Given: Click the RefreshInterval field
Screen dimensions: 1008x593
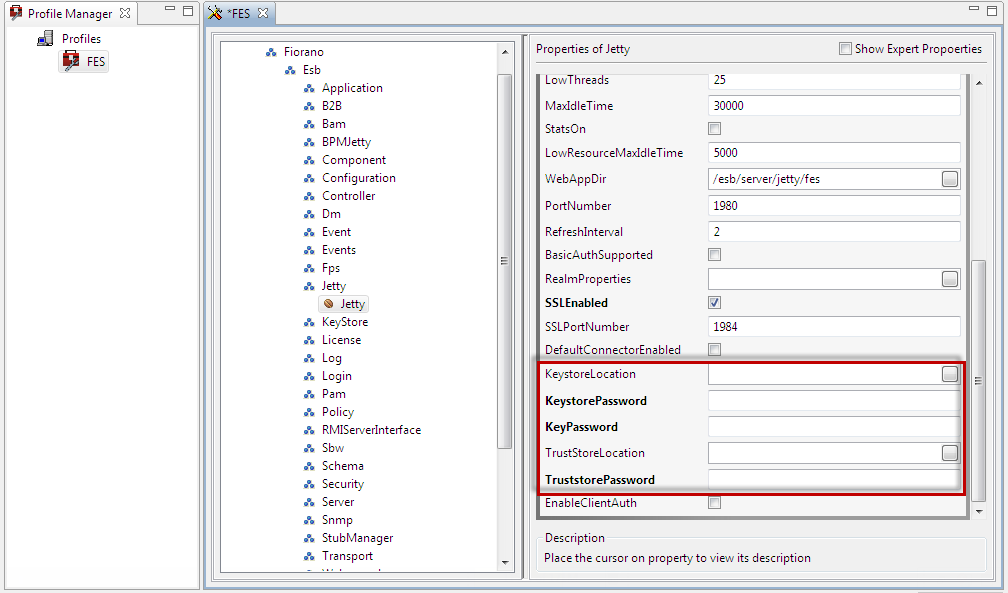Looking at the screenshot, I should 834,232.
